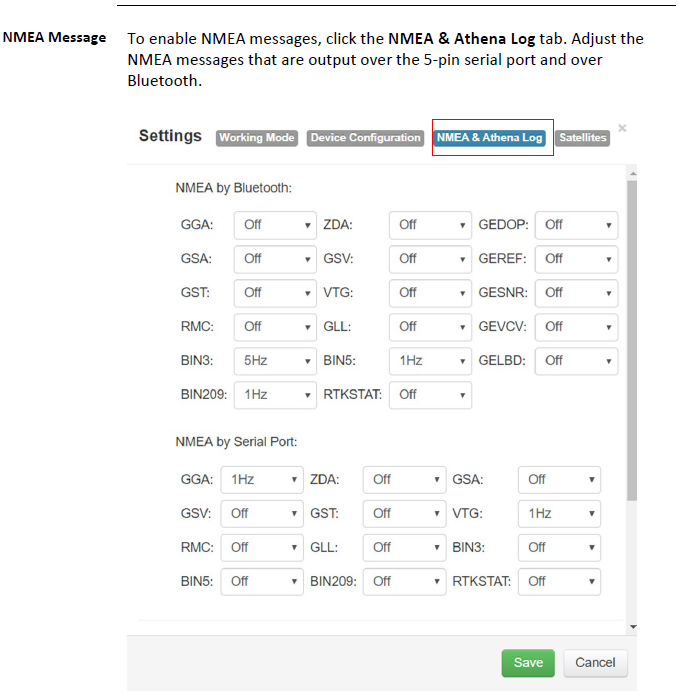Click the Save button
Image resolution: width=686 pixels, height=700 pixels.
pos(528,663)
